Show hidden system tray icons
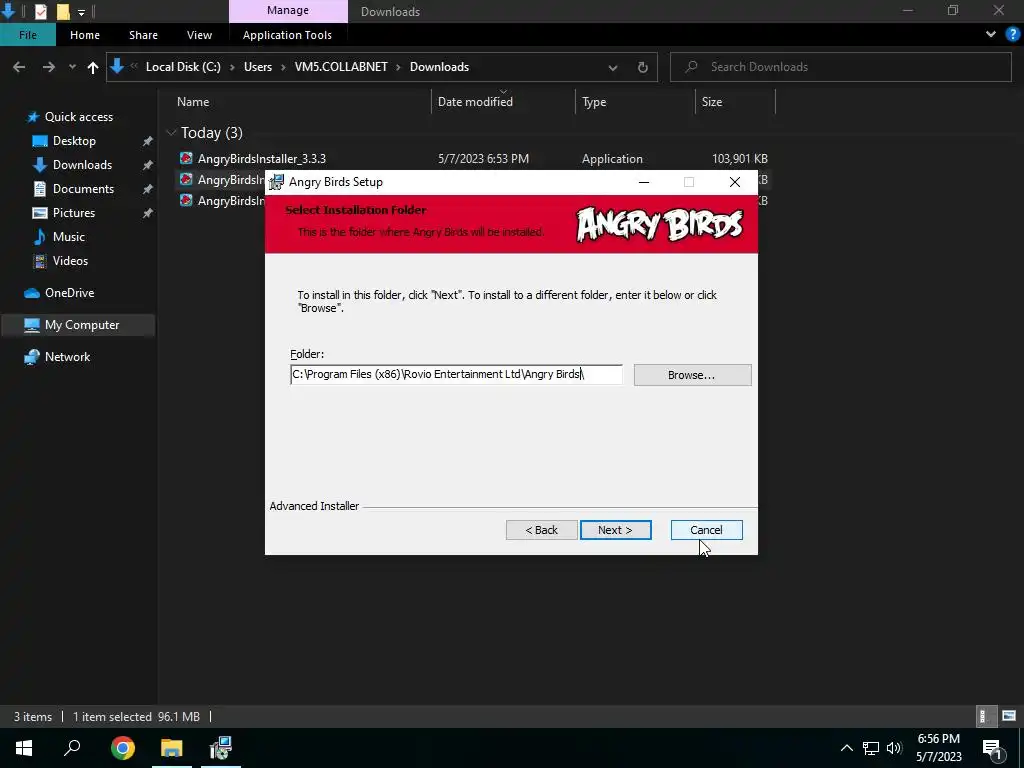This screenshot has width=1024, height=768. coord(846,748)
